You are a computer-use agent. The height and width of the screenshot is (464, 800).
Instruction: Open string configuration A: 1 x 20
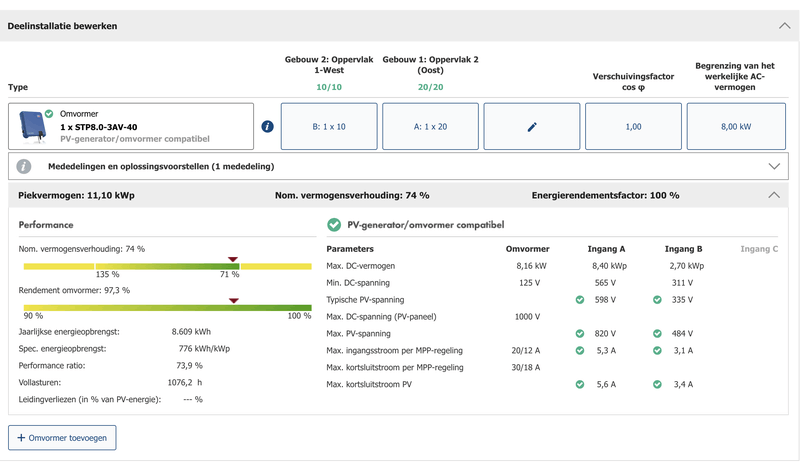pyautogui.click(x=431, y=127)
